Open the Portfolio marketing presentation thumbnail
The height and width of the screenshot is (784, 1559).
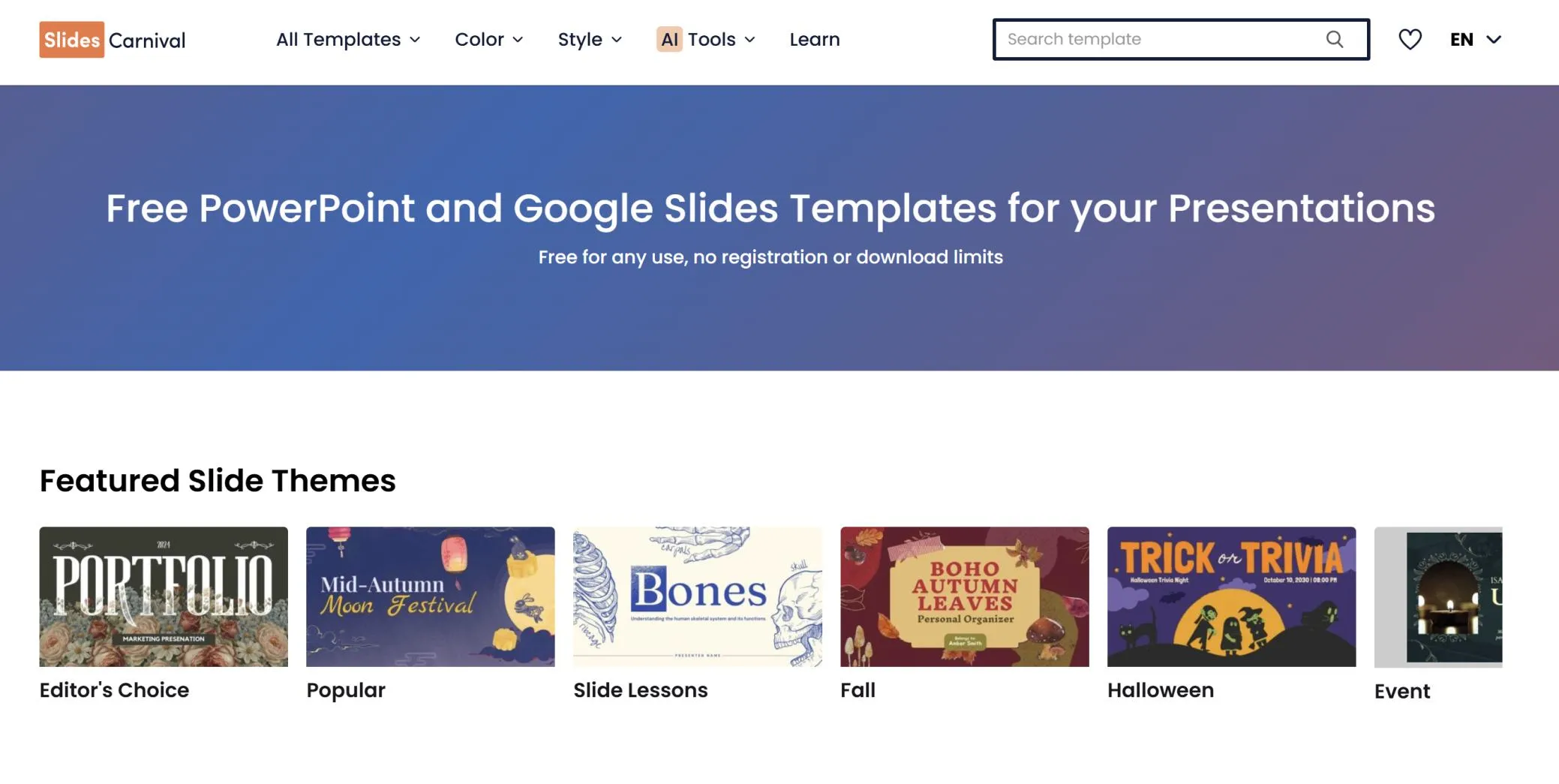coord(163,596)
